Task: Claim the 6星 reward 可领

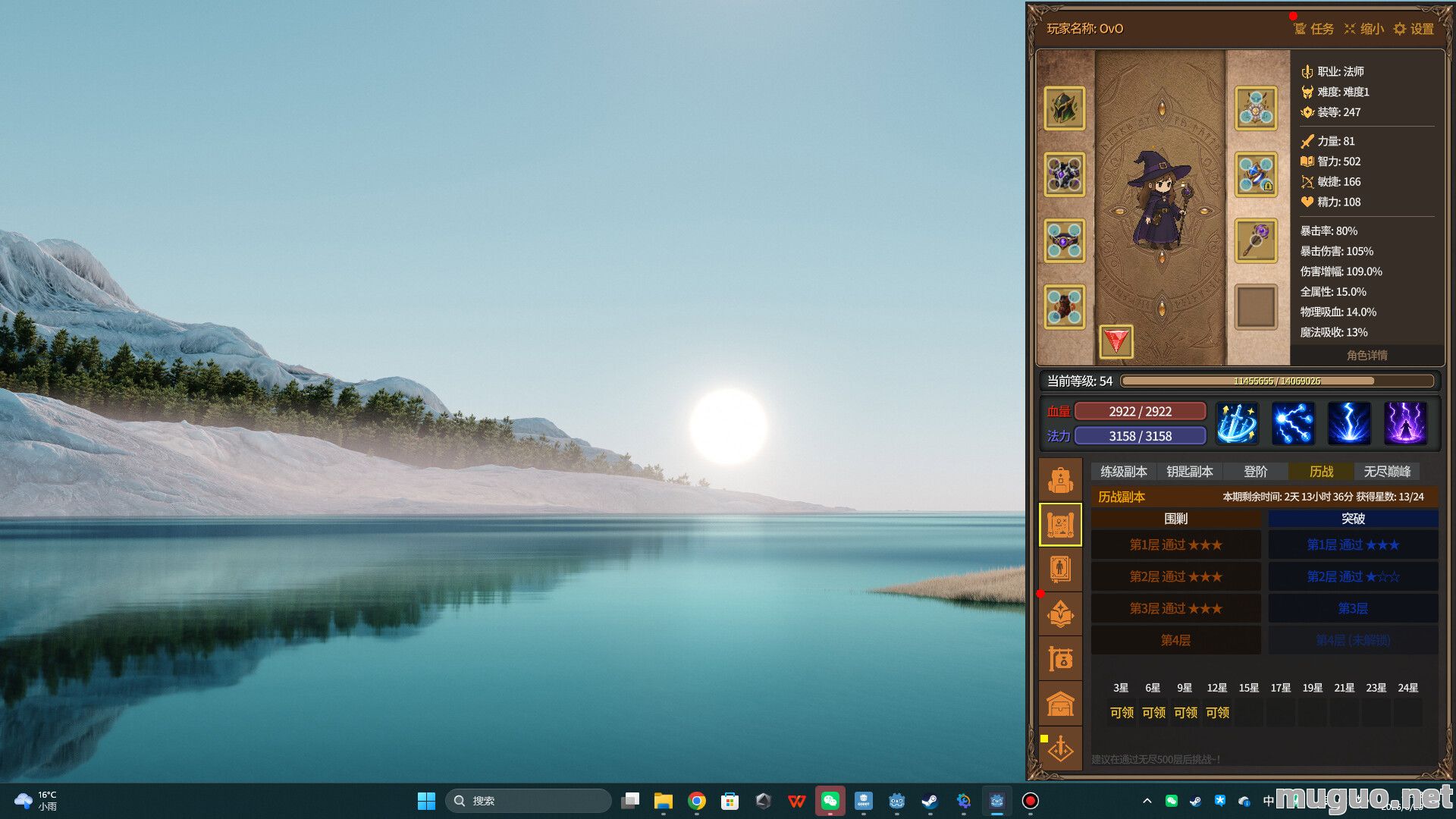Action: click(x=1153, y=713)
